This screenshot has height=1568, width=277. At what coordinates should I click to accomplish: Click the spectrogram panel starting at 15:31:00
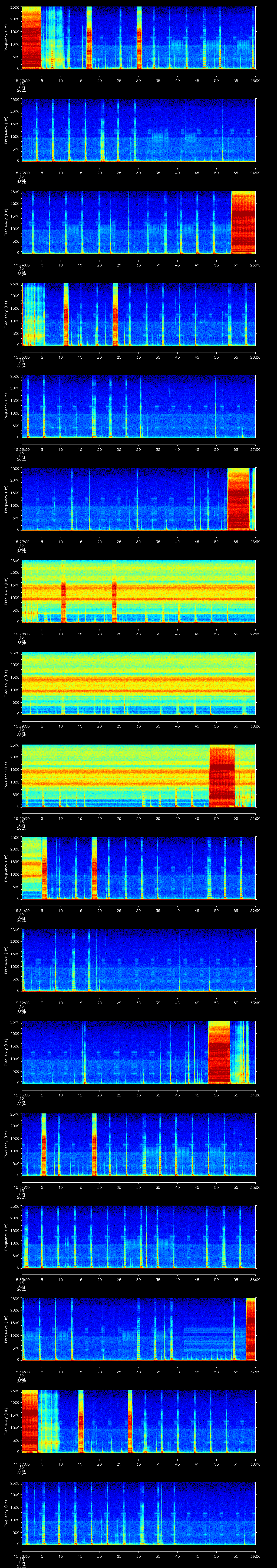(138, 868)
